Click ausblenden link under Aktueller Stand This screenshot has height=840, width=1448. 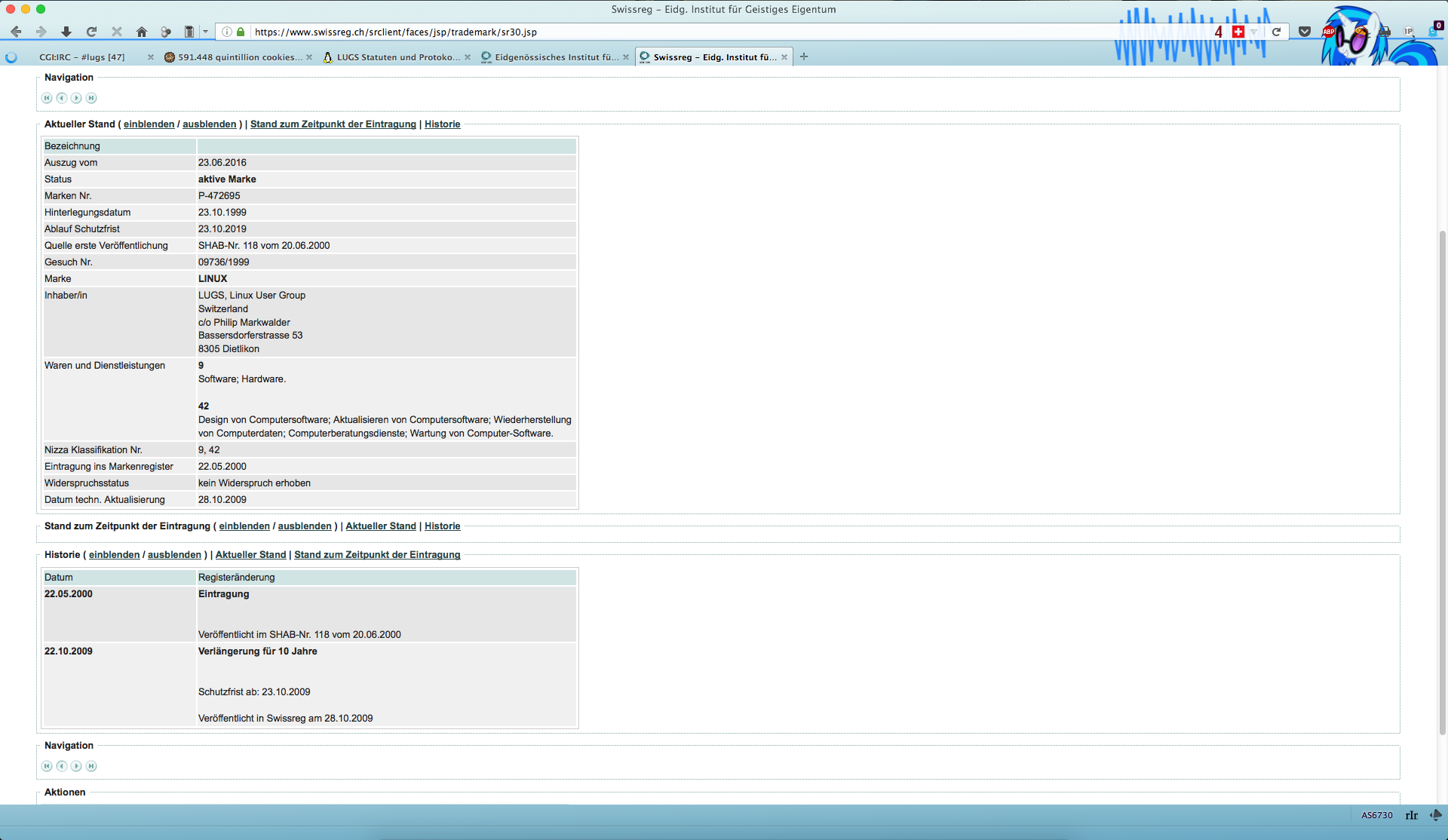pyautogui.click(x=209, y=124)
